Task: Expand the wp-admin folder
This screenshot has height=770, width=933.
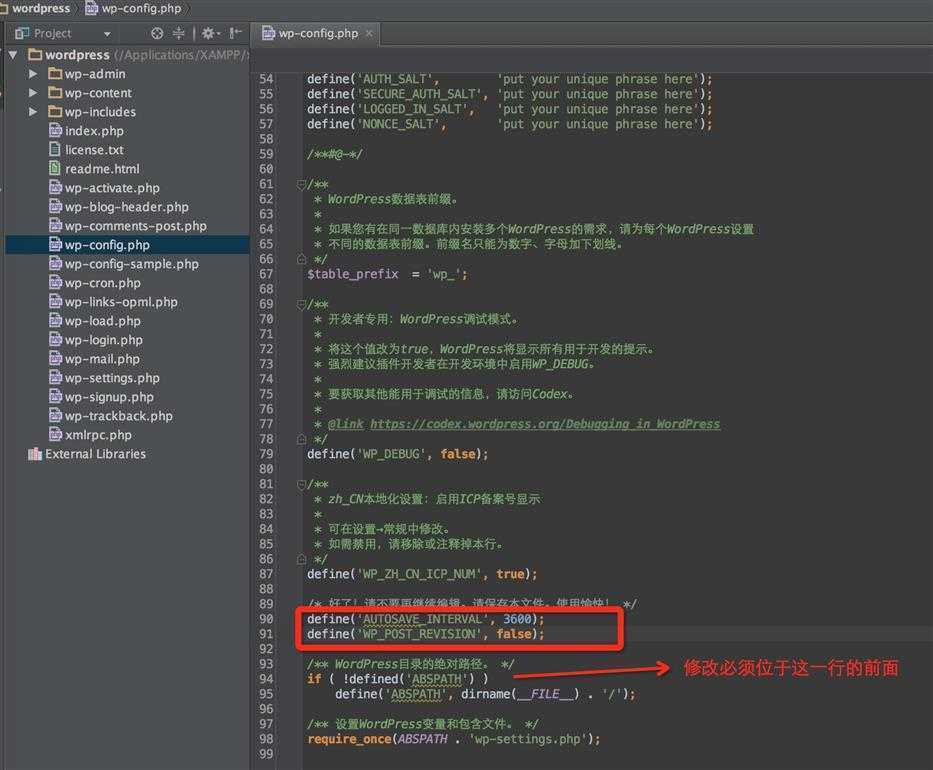Action: [x=33, y=74]
